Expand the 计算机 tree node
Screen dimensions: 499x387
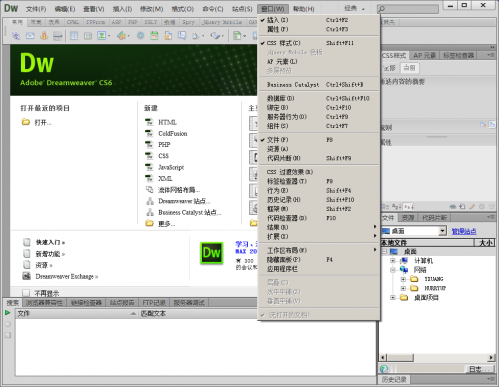[393, 260]
